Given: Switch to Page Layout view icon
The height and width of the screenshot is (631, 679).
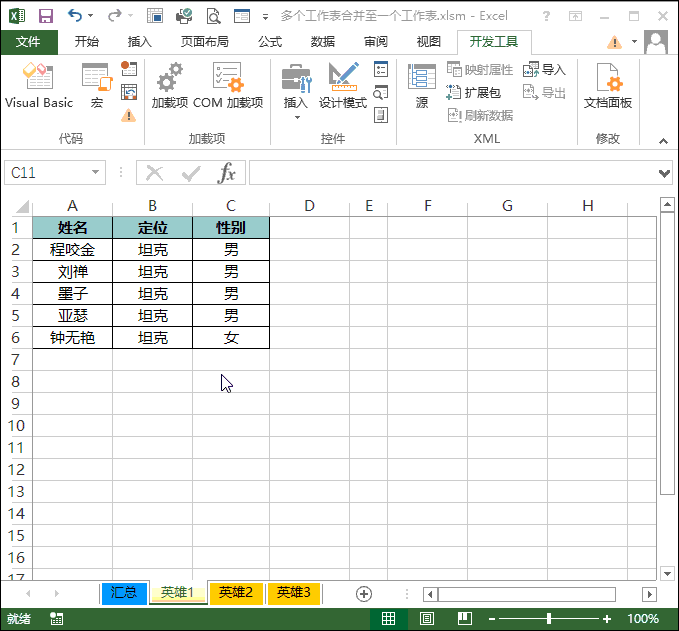Looking at the screenshot, I should [x=427, y=618].
